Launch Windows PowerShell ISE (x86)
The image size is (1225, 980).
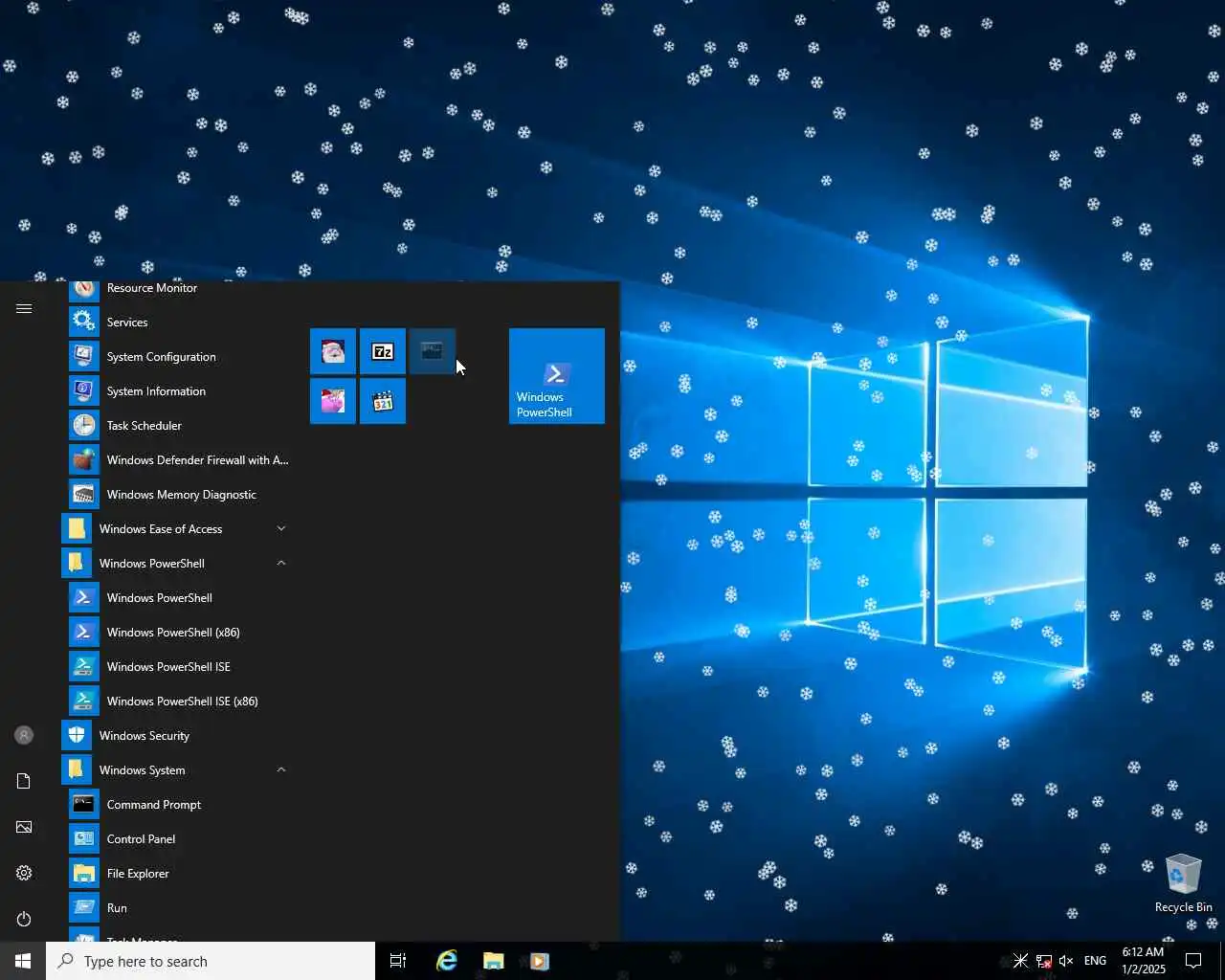(x=177, y=701)
